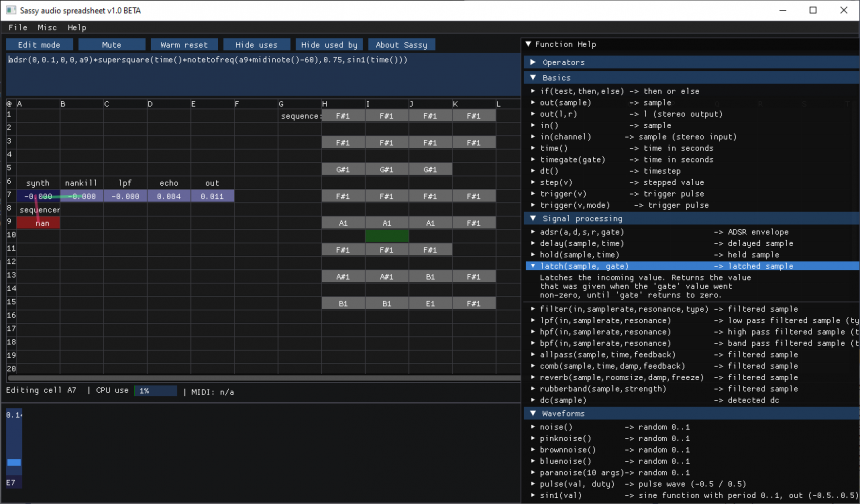Click the green highlighted sequencer cell
Image resolution: width=860 pixels, height=504 pixels.
point(386,236)
